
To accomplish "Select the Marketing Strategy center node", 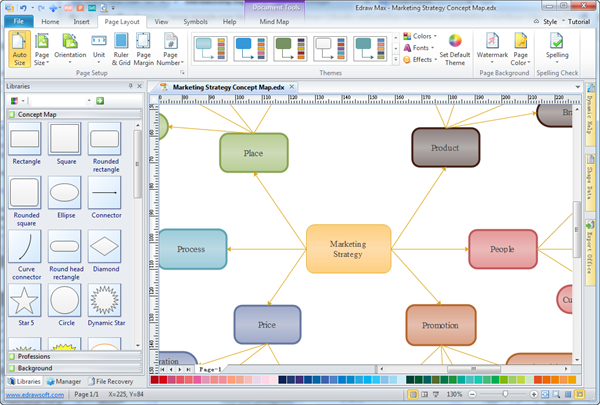I will pyautogui.click(x=348, y=249).
